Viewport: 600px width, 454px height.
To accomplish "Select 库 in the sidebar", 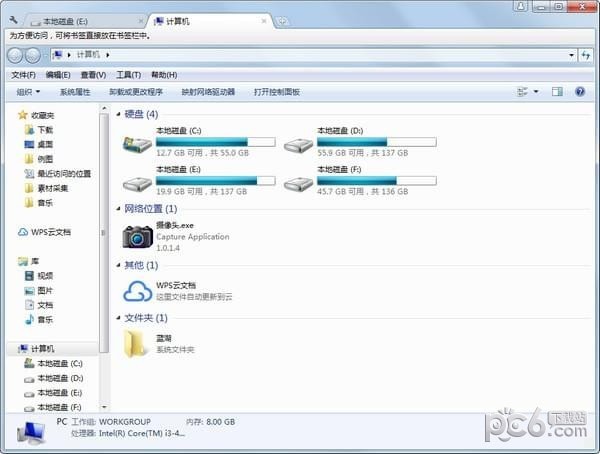I will (x=29, y=261).
